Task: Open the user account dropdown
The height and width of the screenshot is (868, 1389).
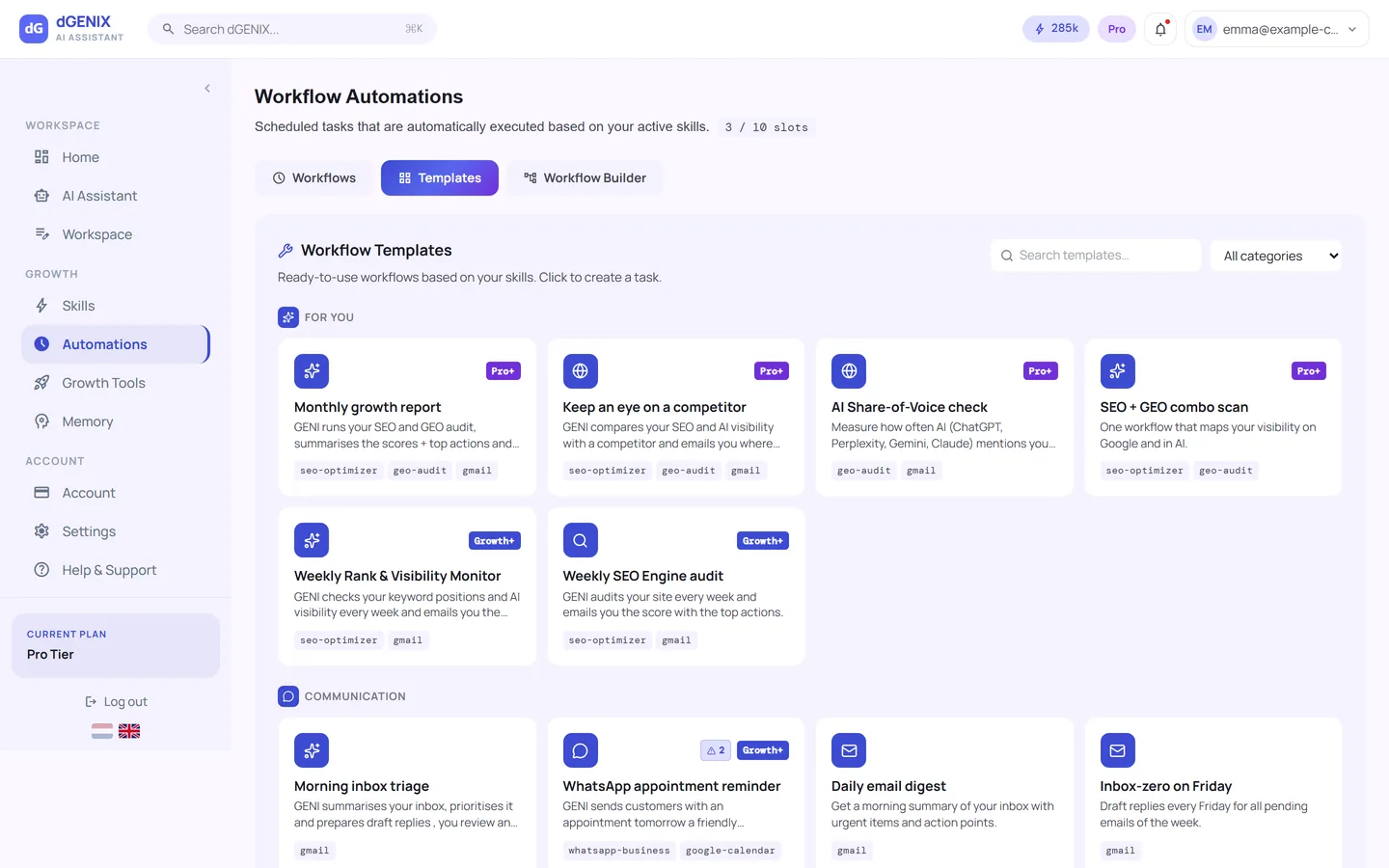Action: tap(1276, 29)
